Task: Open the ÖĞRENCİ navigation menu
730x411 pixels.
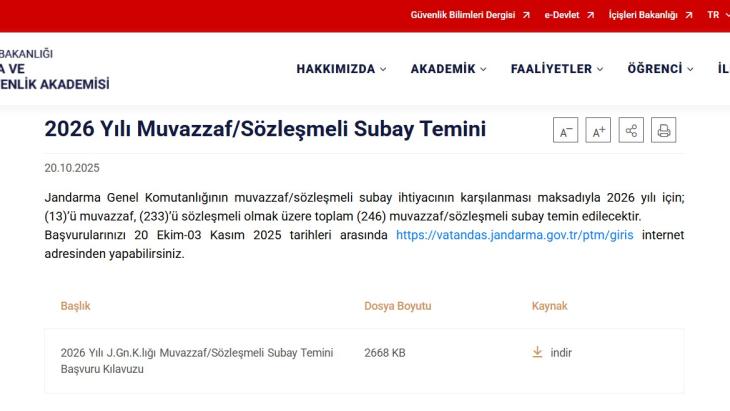Action: click(660, 69)
